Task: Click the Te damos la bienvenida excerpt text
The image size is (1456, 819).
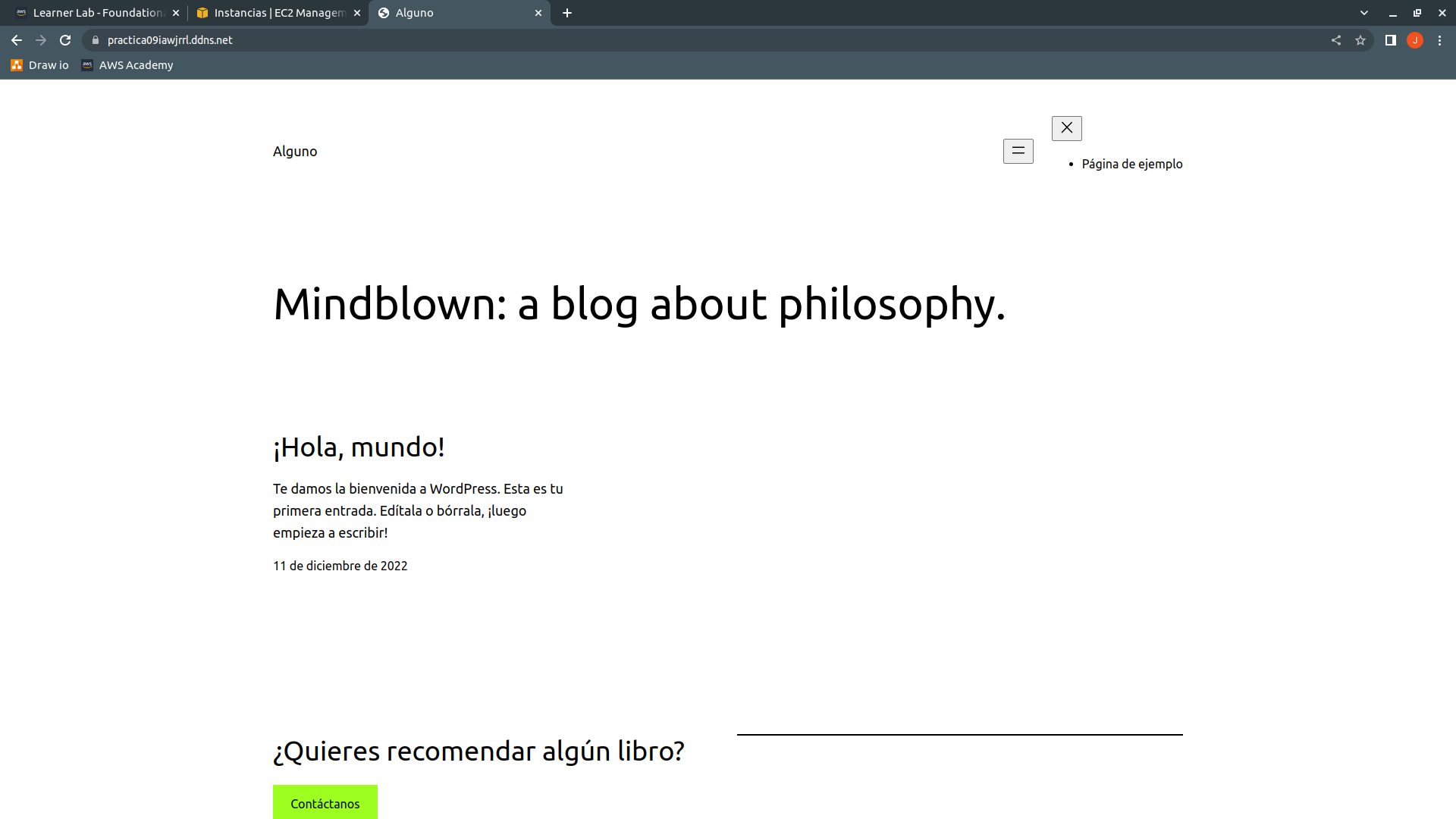Action: point(418,510)
